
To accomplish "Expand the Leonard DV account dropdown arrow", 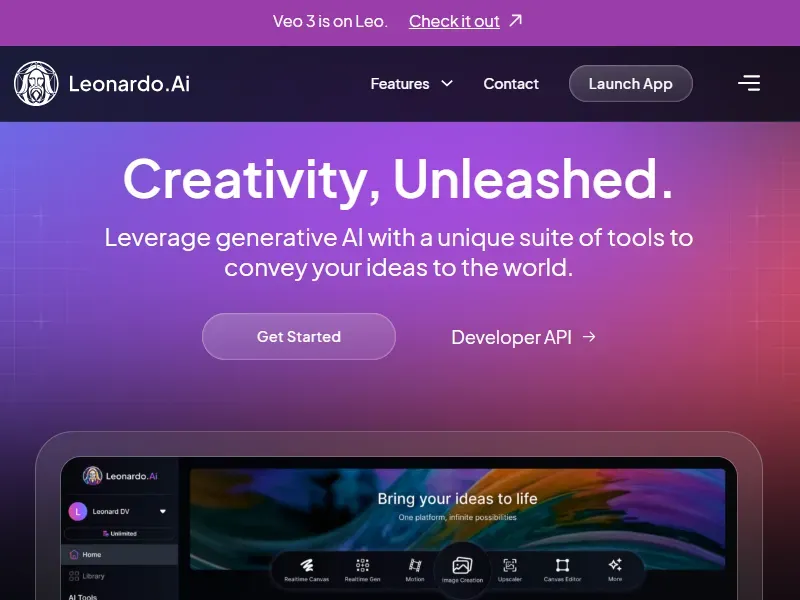I will [x=163, y=511].
